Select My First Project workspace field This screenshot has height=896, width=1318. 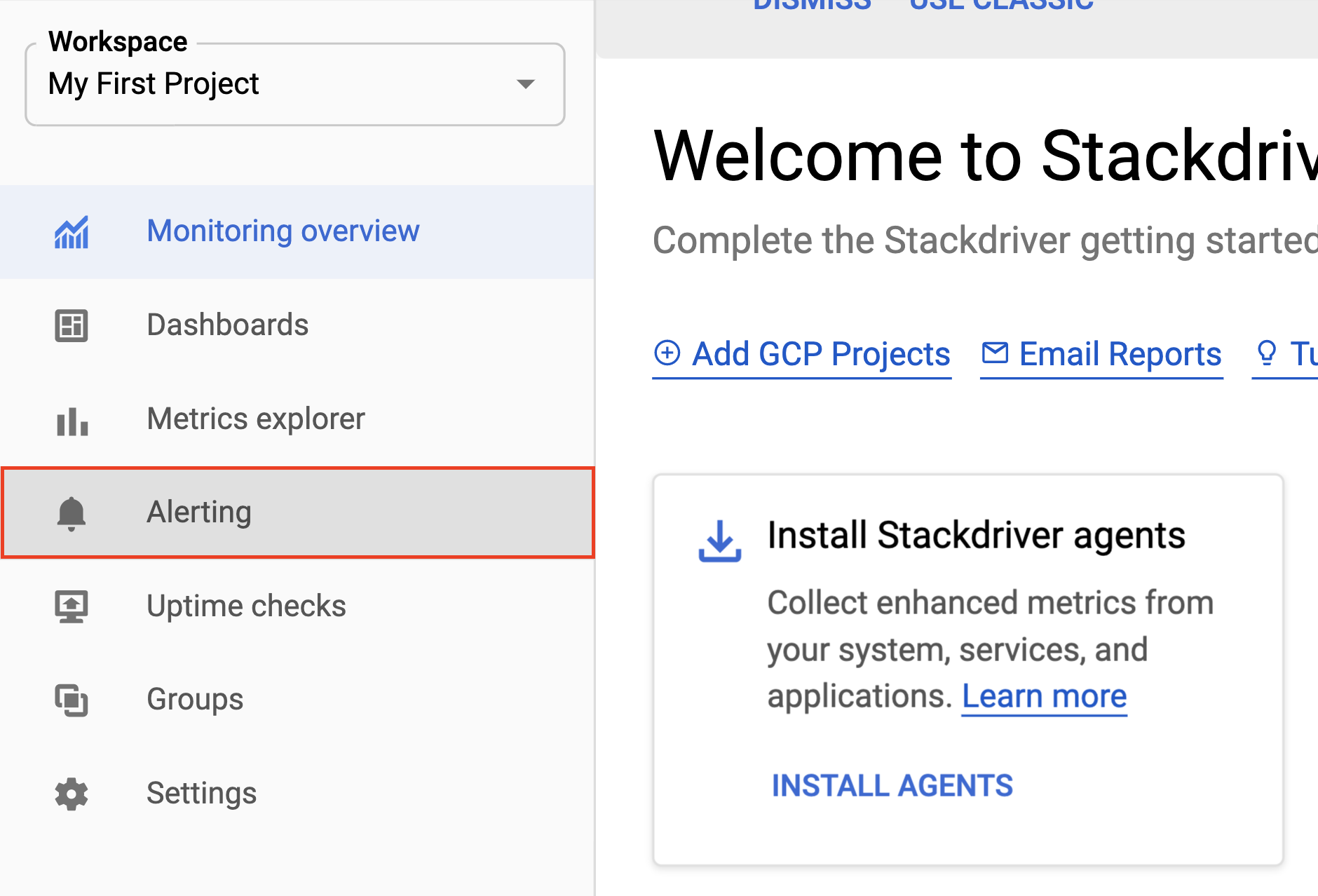[295, 84]
